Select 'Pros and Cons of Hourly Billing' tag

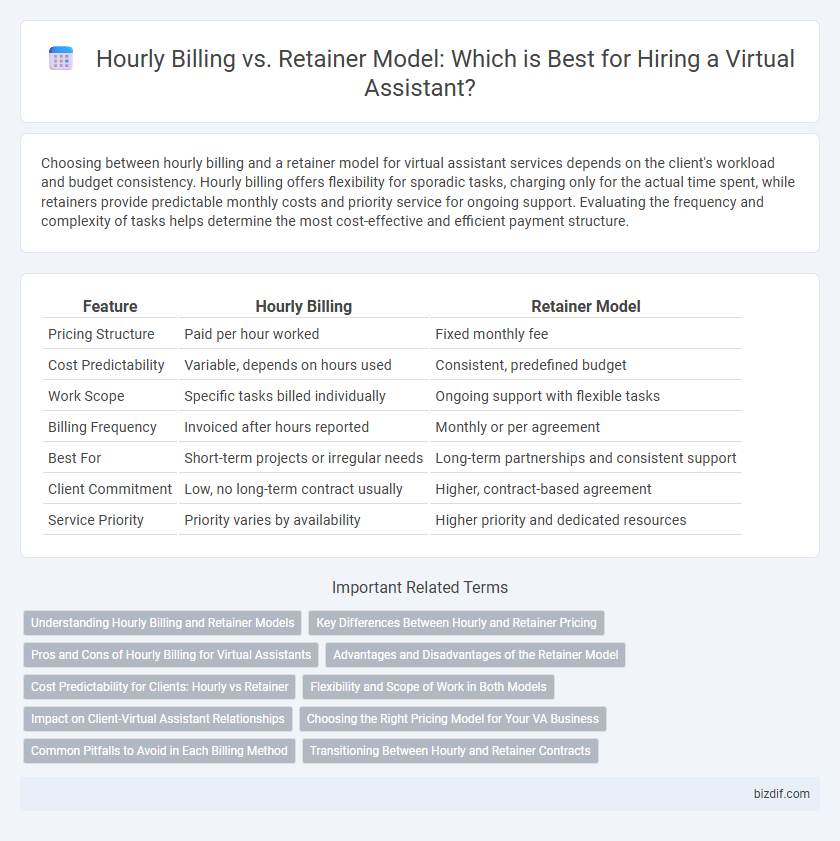pyautogui.click(x=171, y=655)
